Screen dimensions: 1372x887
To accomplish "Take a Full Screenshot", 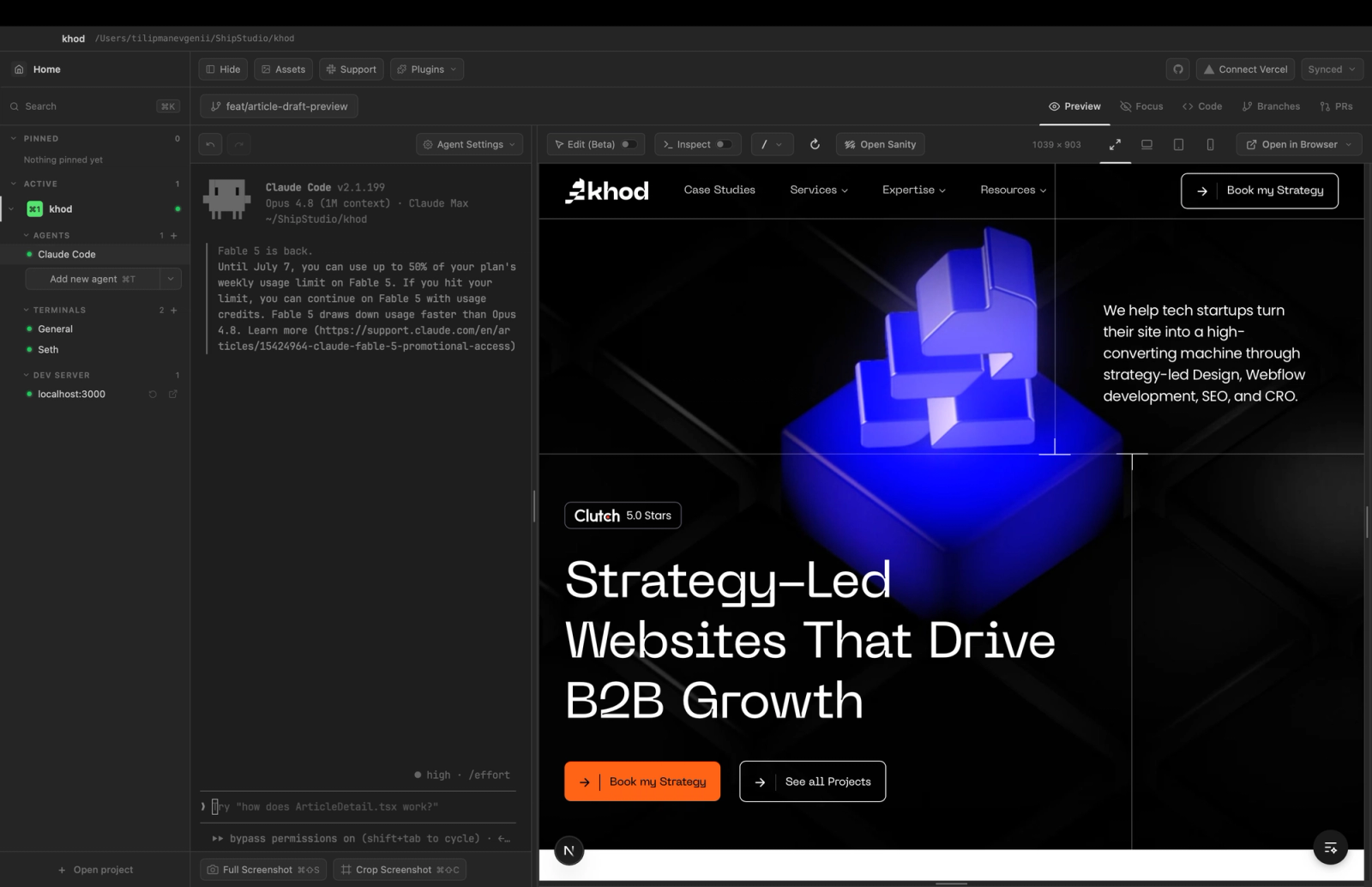I will (262, 870).
